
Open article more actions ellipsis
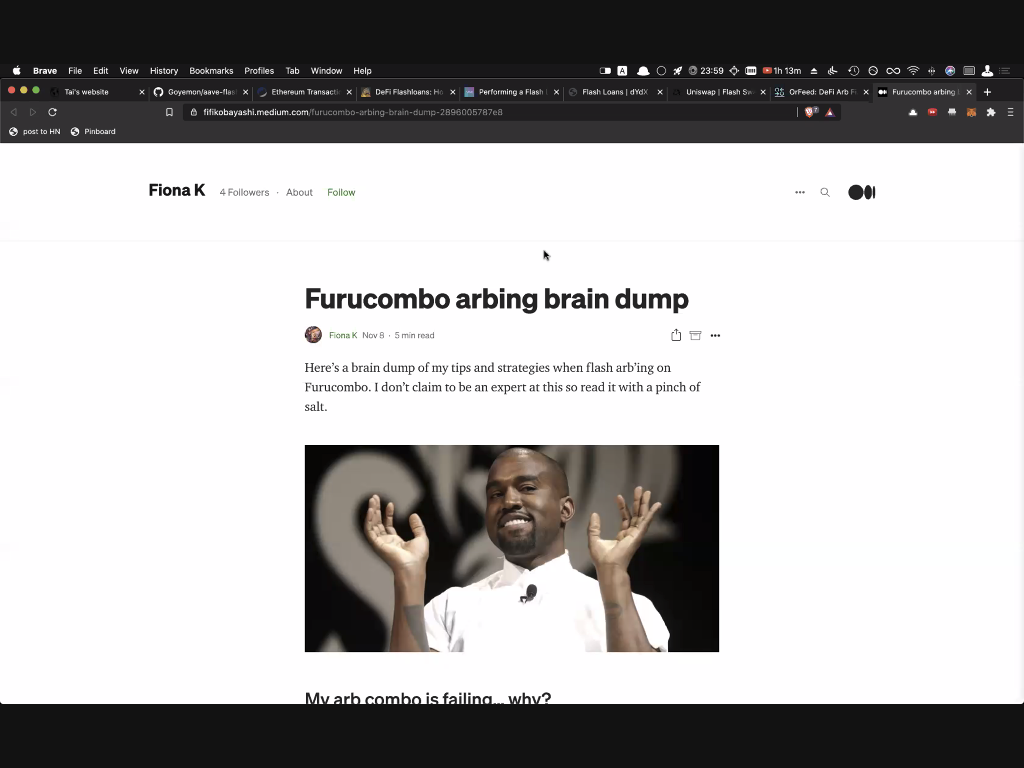[x=715, y=335]
